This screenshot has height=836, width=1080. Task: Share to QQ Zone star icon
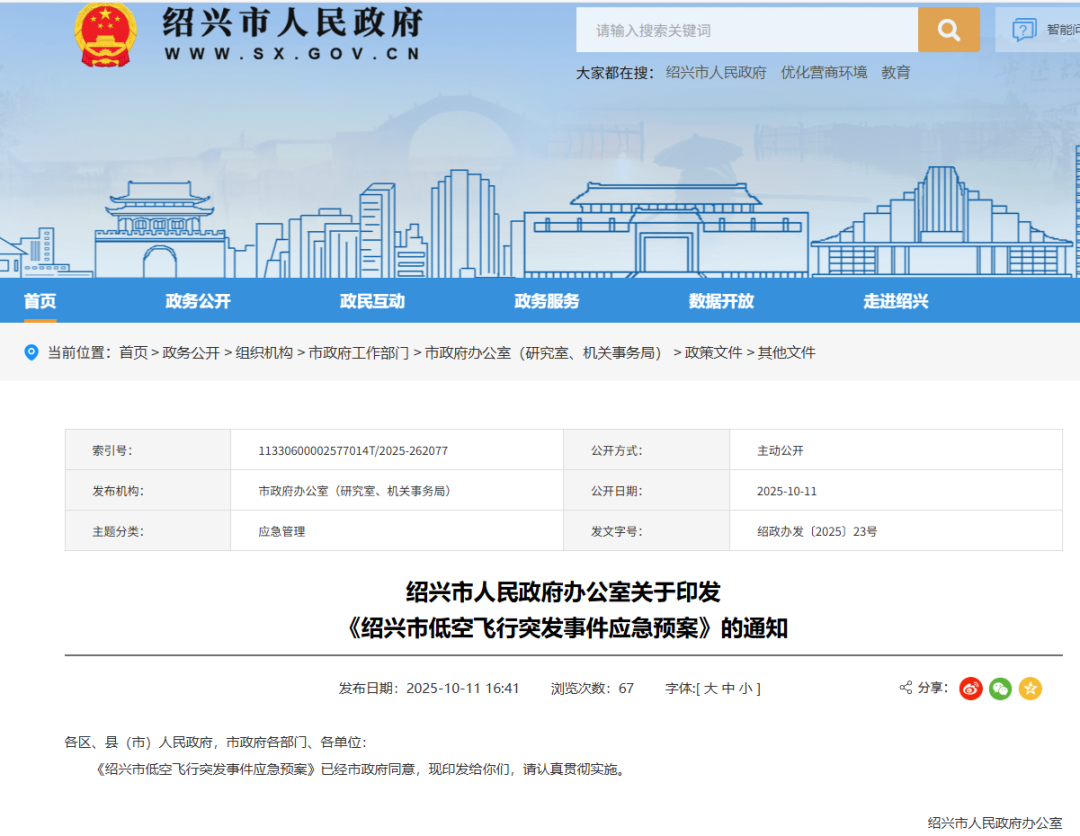[x=1030, y=688]
